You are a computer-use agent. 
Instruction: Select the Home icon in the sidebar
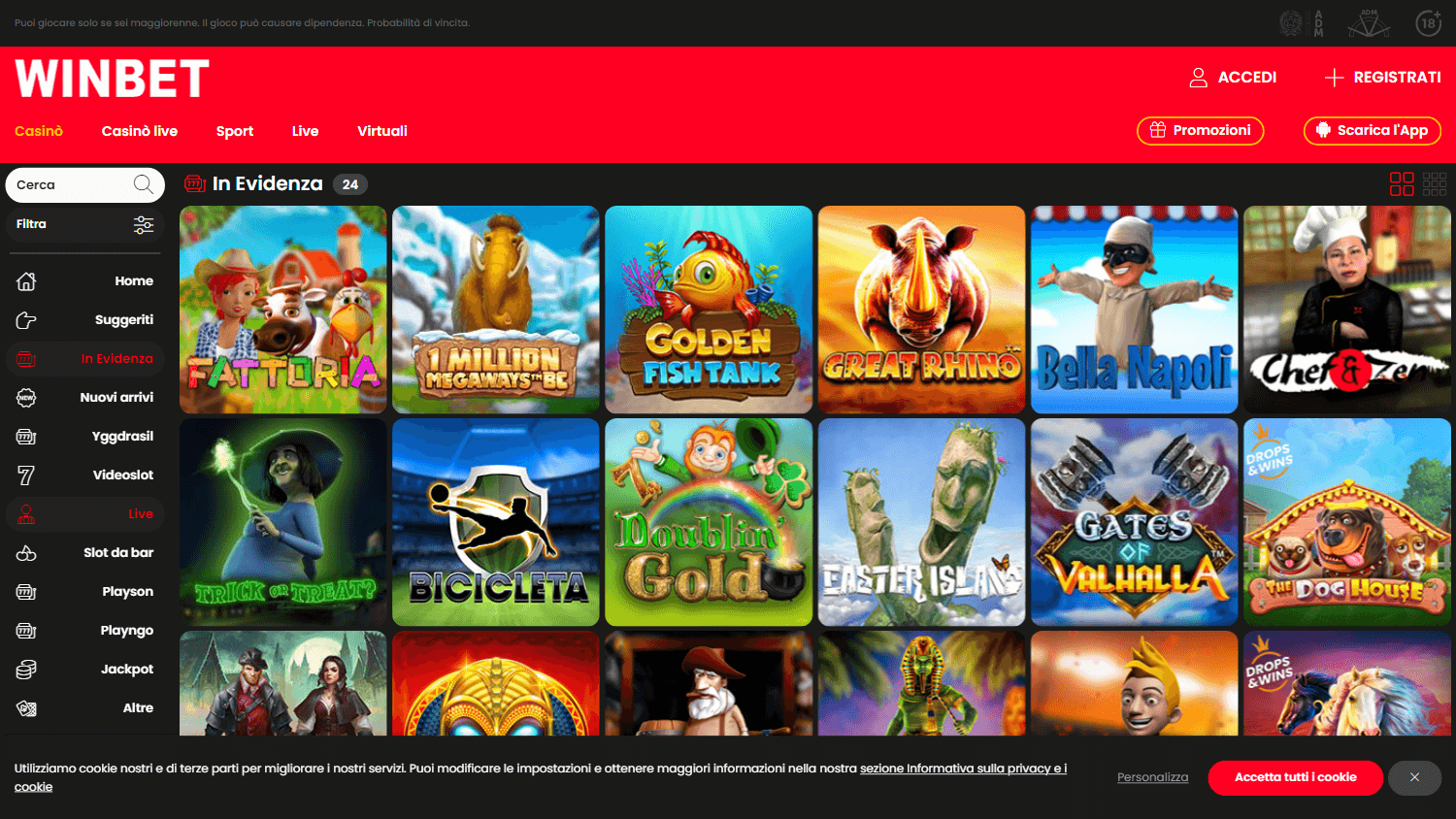point(28,280)
